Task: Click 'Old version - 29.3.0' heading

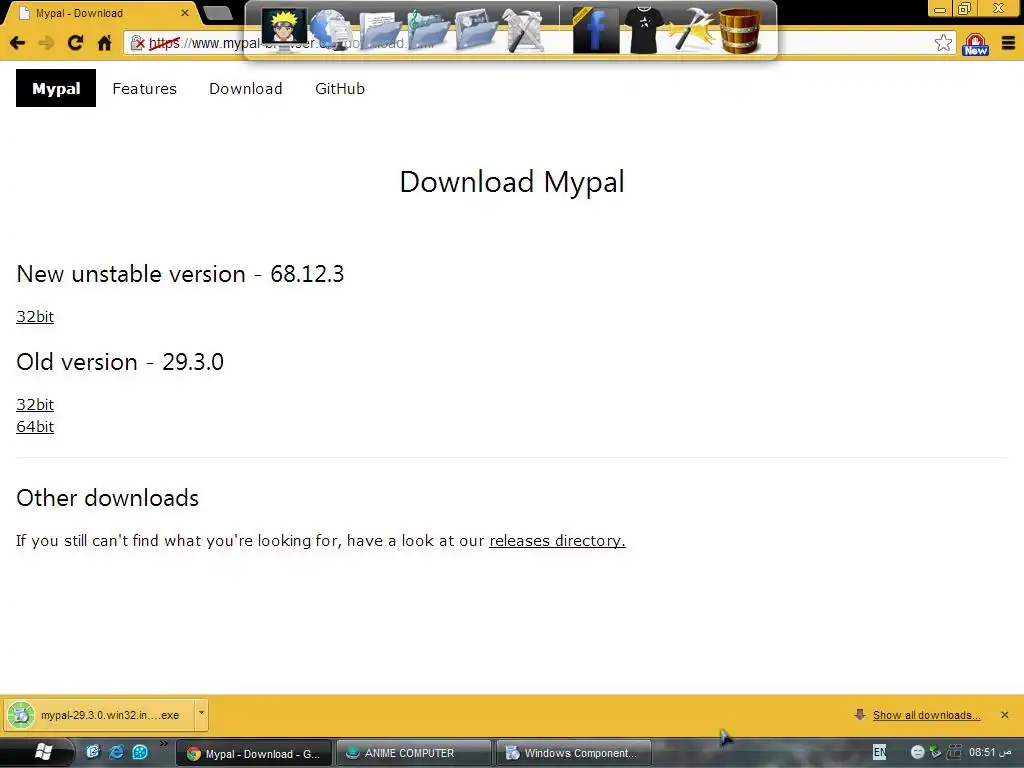Action: [120, 362]
